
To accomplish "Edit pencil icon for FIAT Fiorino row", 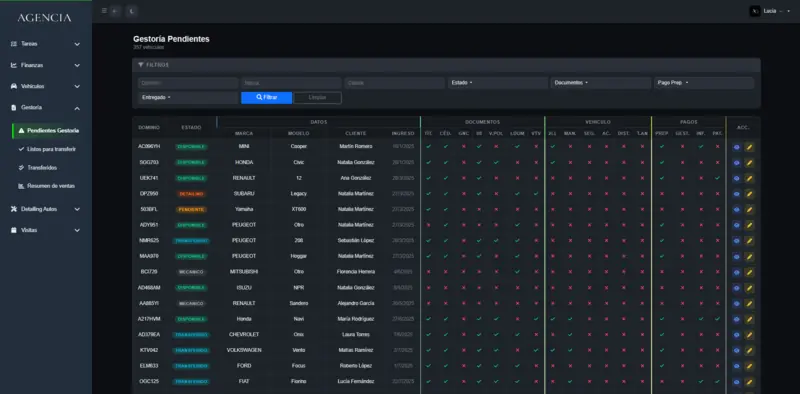I will tap(749, 382).
